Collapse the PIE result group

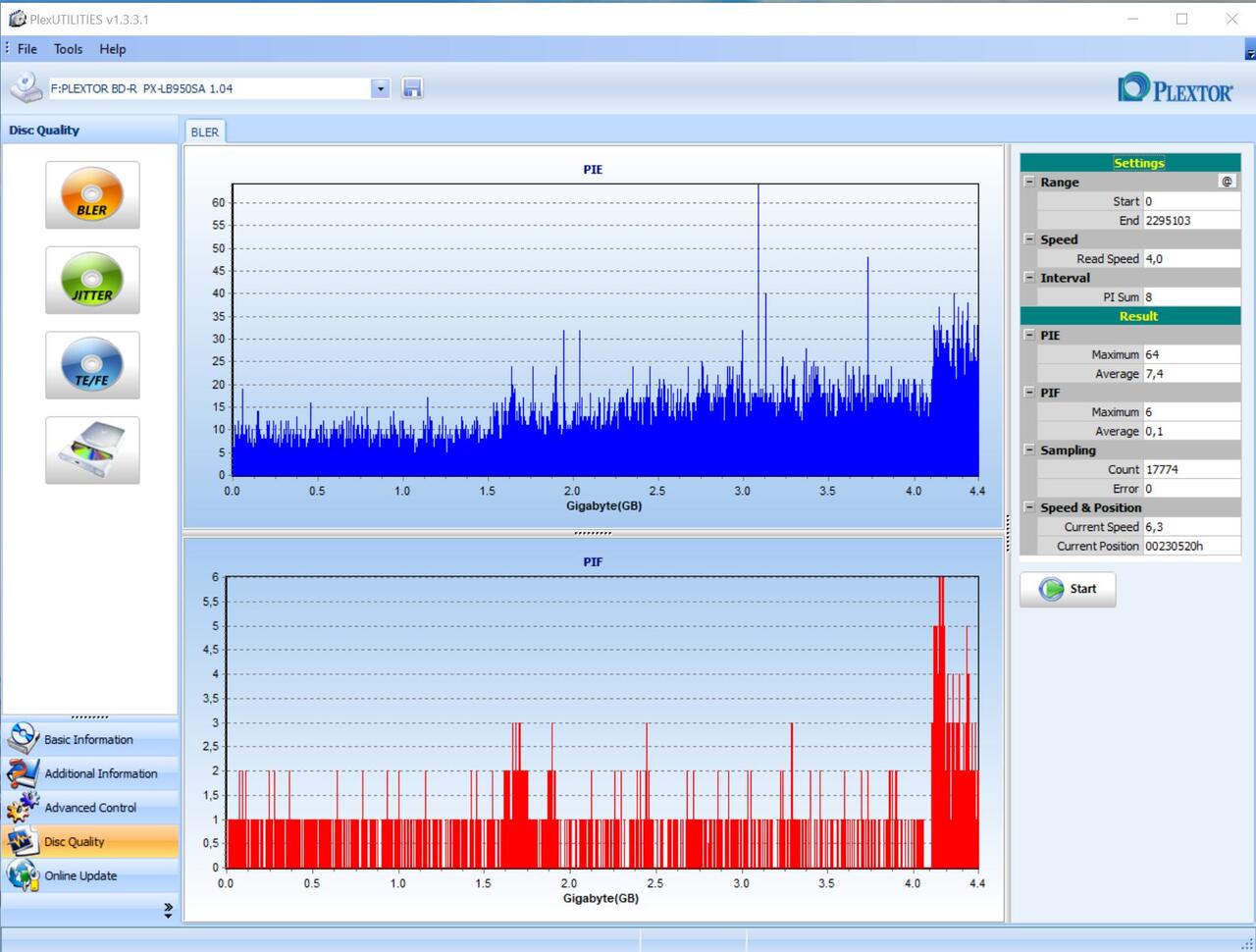(x=1029, y=335)
